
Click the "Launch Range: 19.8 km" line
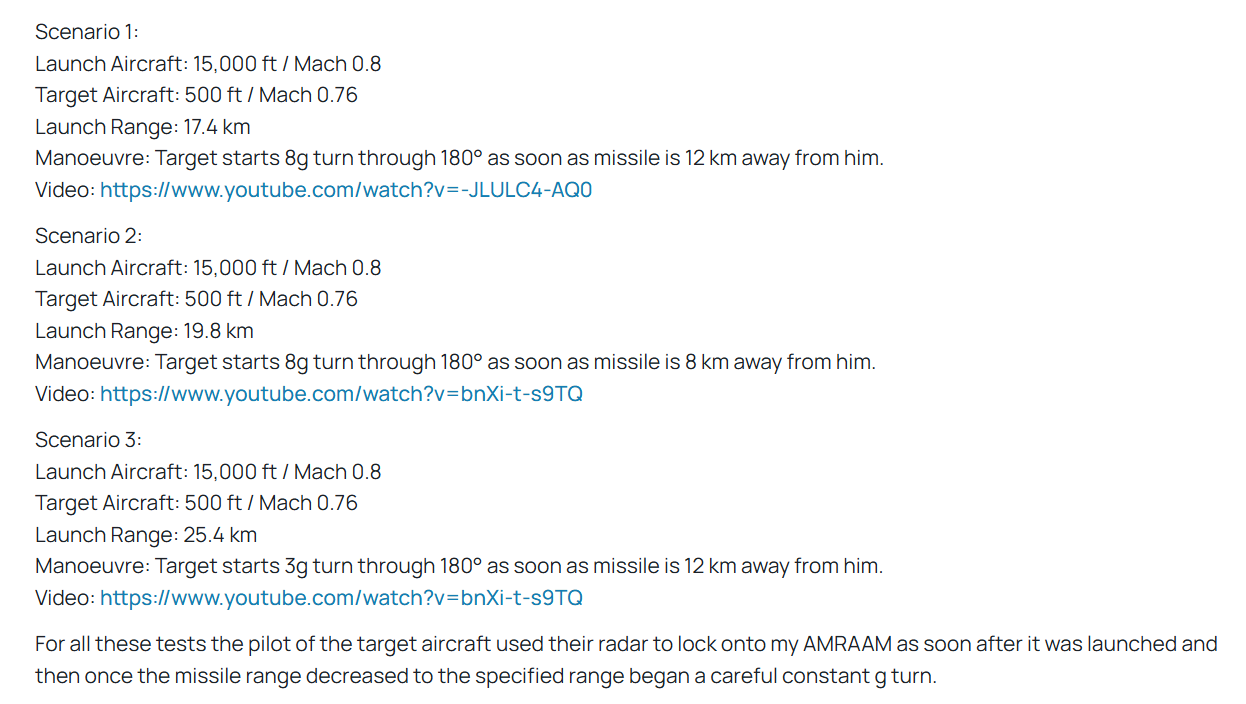coord(144,331)
